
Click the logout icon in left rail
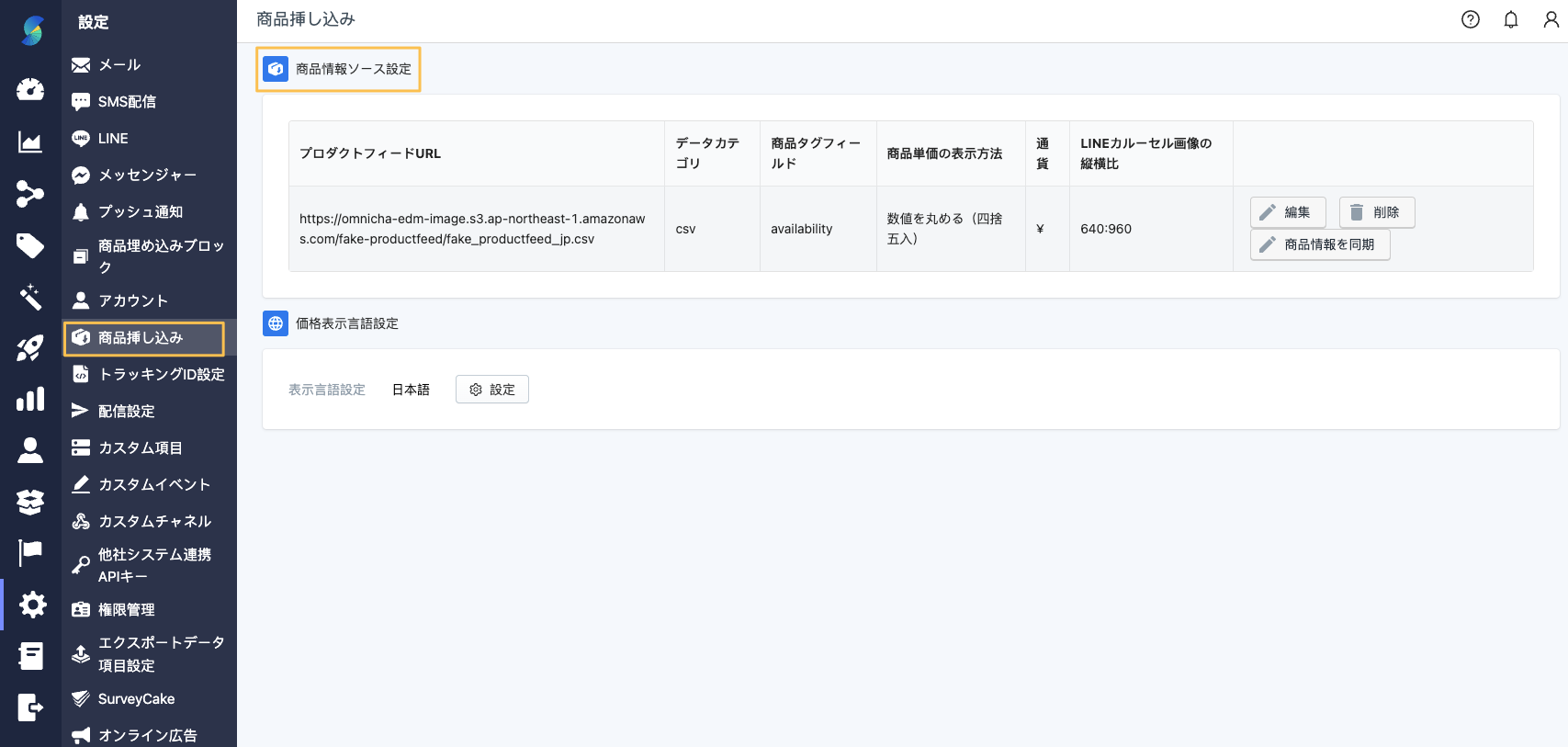tap(30, 707)
